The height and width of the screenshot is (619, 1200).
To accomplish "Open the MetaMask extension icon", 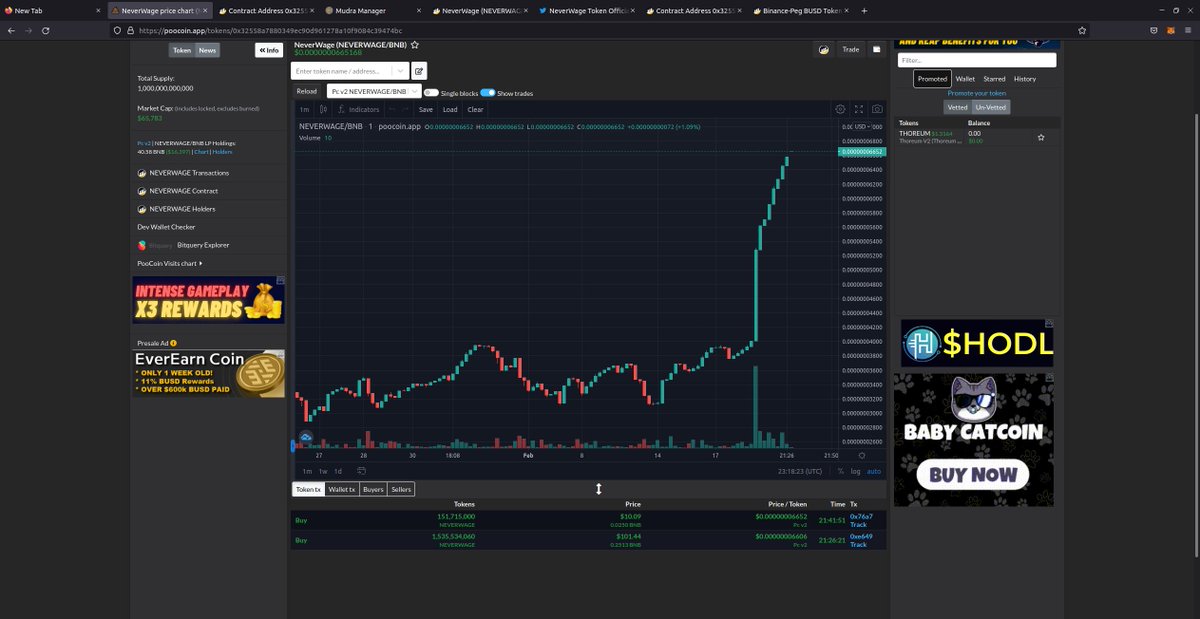I will pos(1171,30).
